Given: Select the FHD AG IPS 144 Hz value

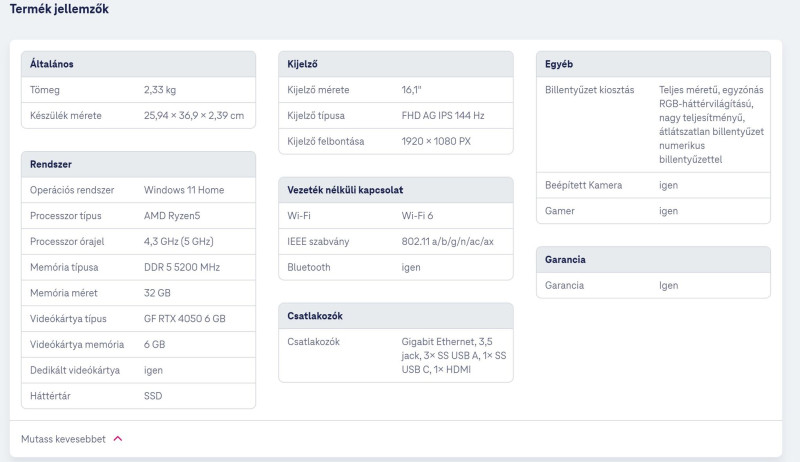Looking at the screenshot, I should (x=443, y=116).
